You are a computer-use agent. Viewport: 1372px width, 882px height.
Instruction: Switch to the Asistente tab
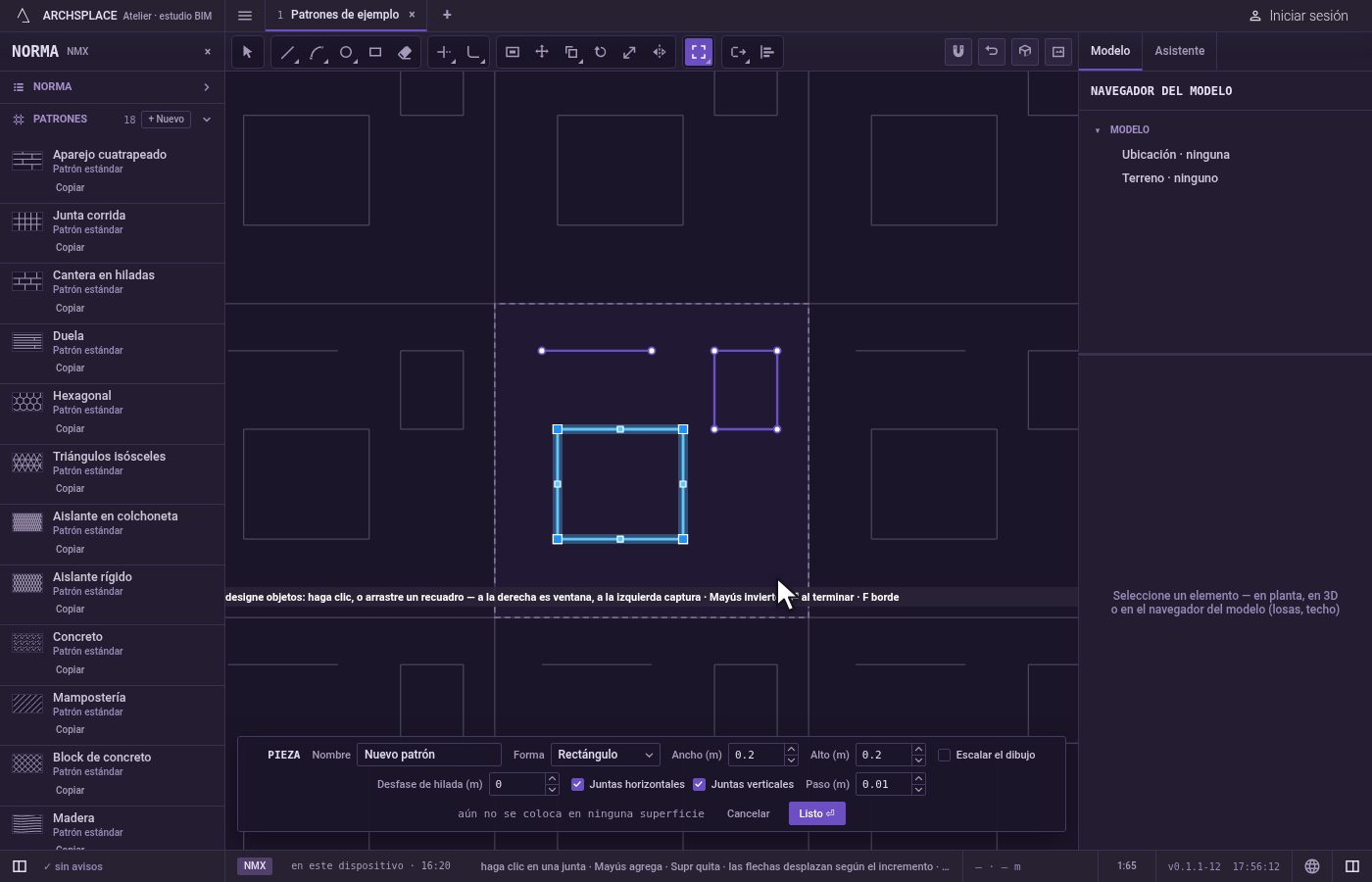click(x=1179, y=51)
